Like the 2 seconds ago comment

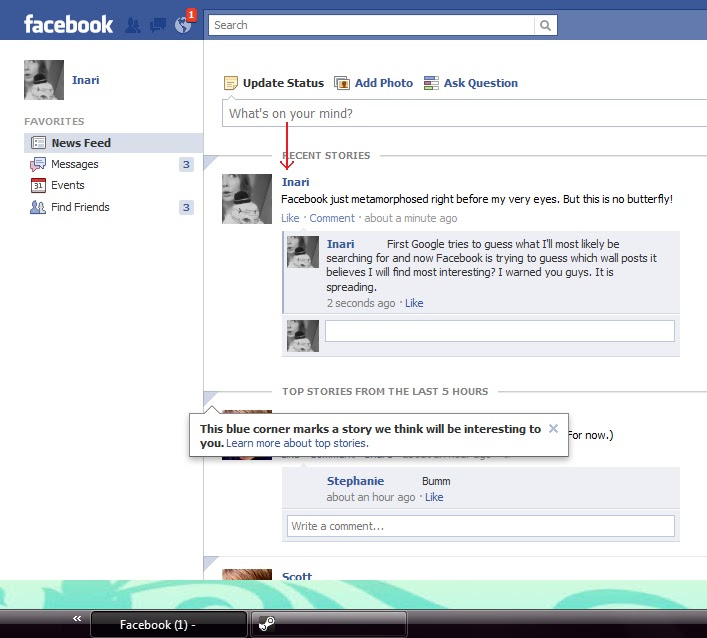pyautogui.click(x=414, y=303)
